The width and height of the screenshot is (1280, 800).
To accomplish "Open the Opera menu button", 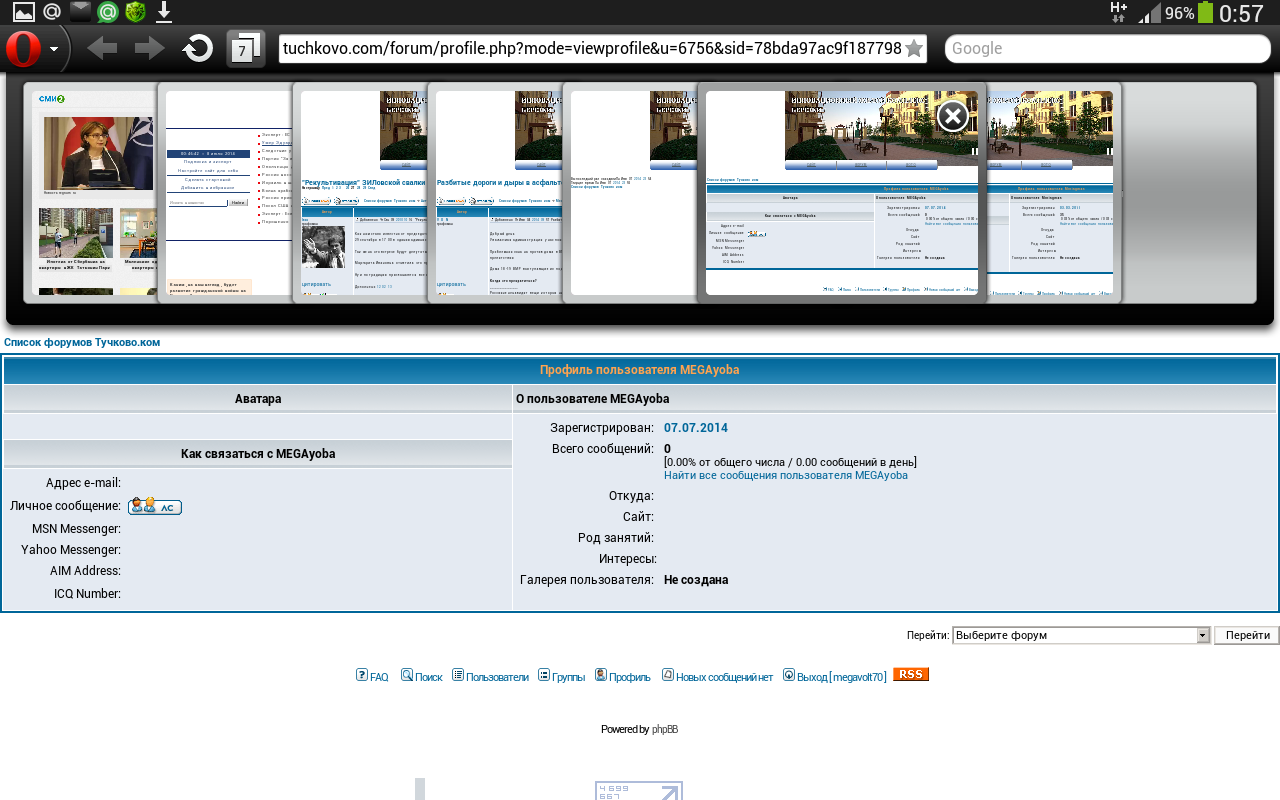I will click(24, 48).
